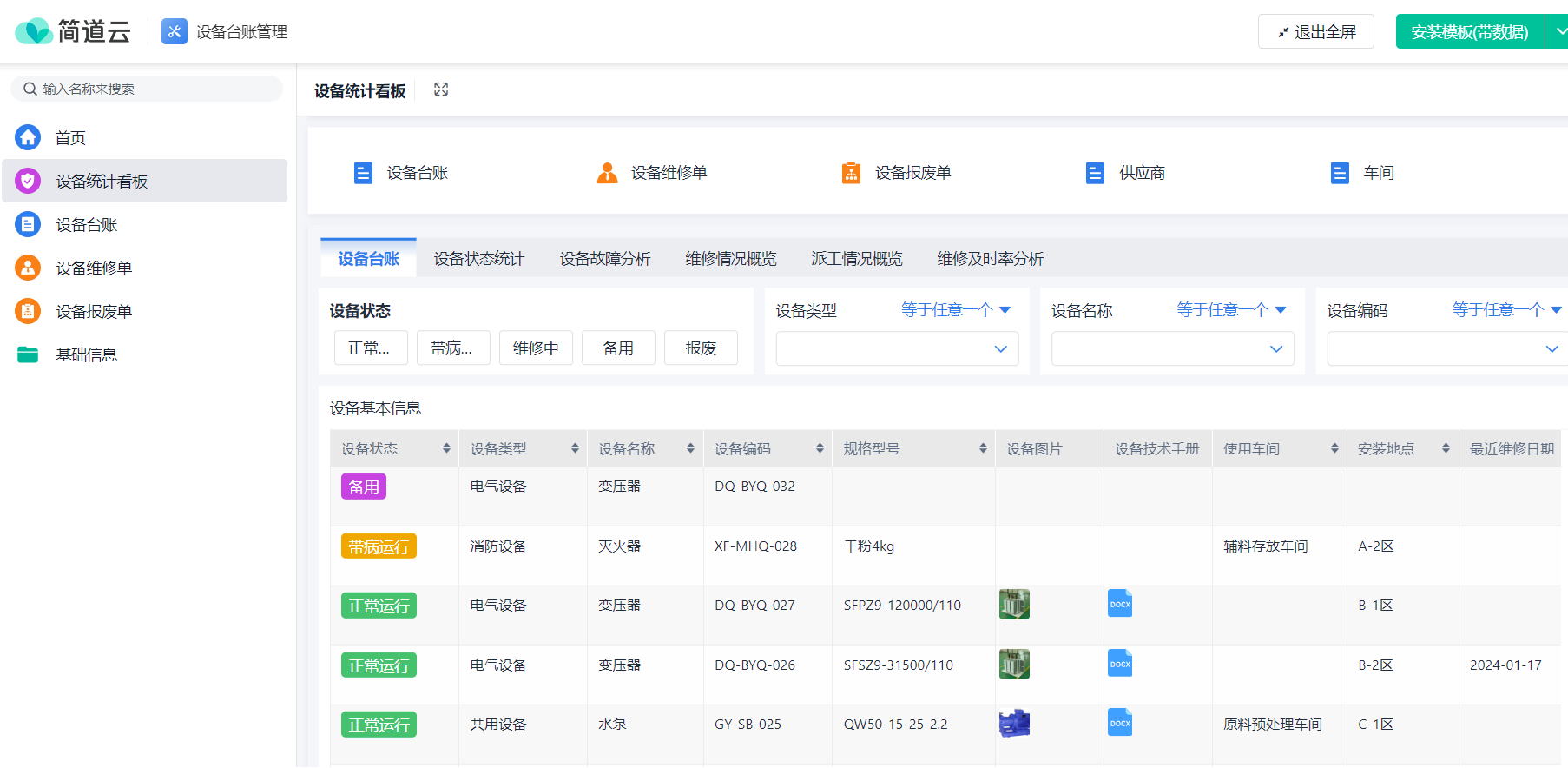Toggle the 带病... status filter
This screenshot has width=1568, height=768.
453,348
